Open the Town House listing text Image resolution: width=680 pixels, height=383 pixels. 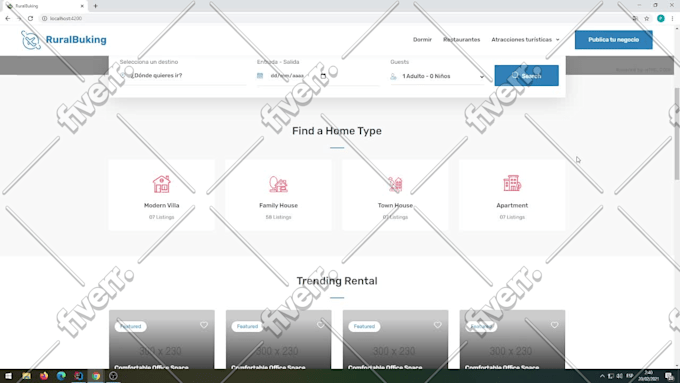point(395,206)
